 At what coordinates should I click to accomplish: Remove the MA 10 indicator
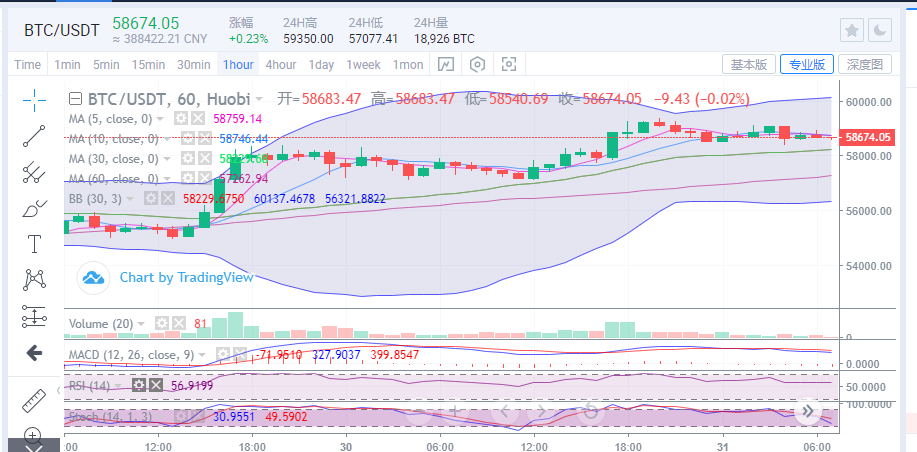click(204, 139)
